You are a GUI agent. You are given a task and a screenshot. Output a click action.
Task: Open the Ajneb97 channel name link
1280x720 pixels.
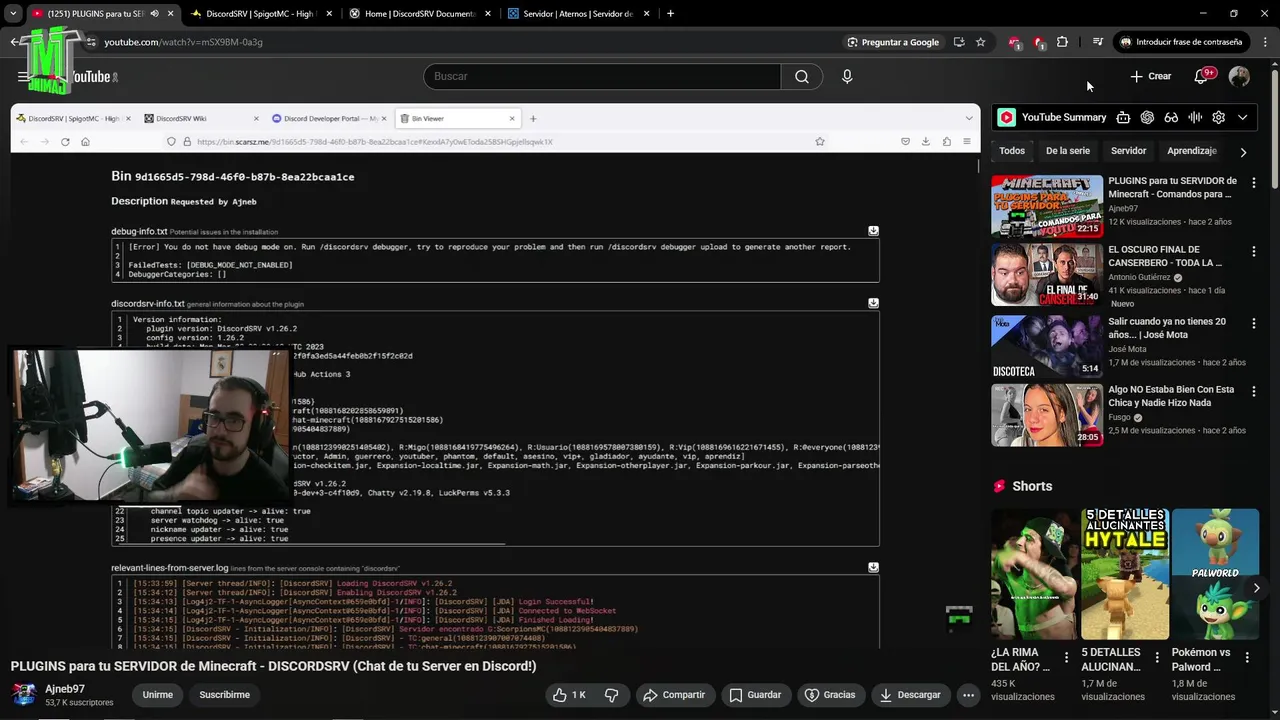[x=65, y=689]
